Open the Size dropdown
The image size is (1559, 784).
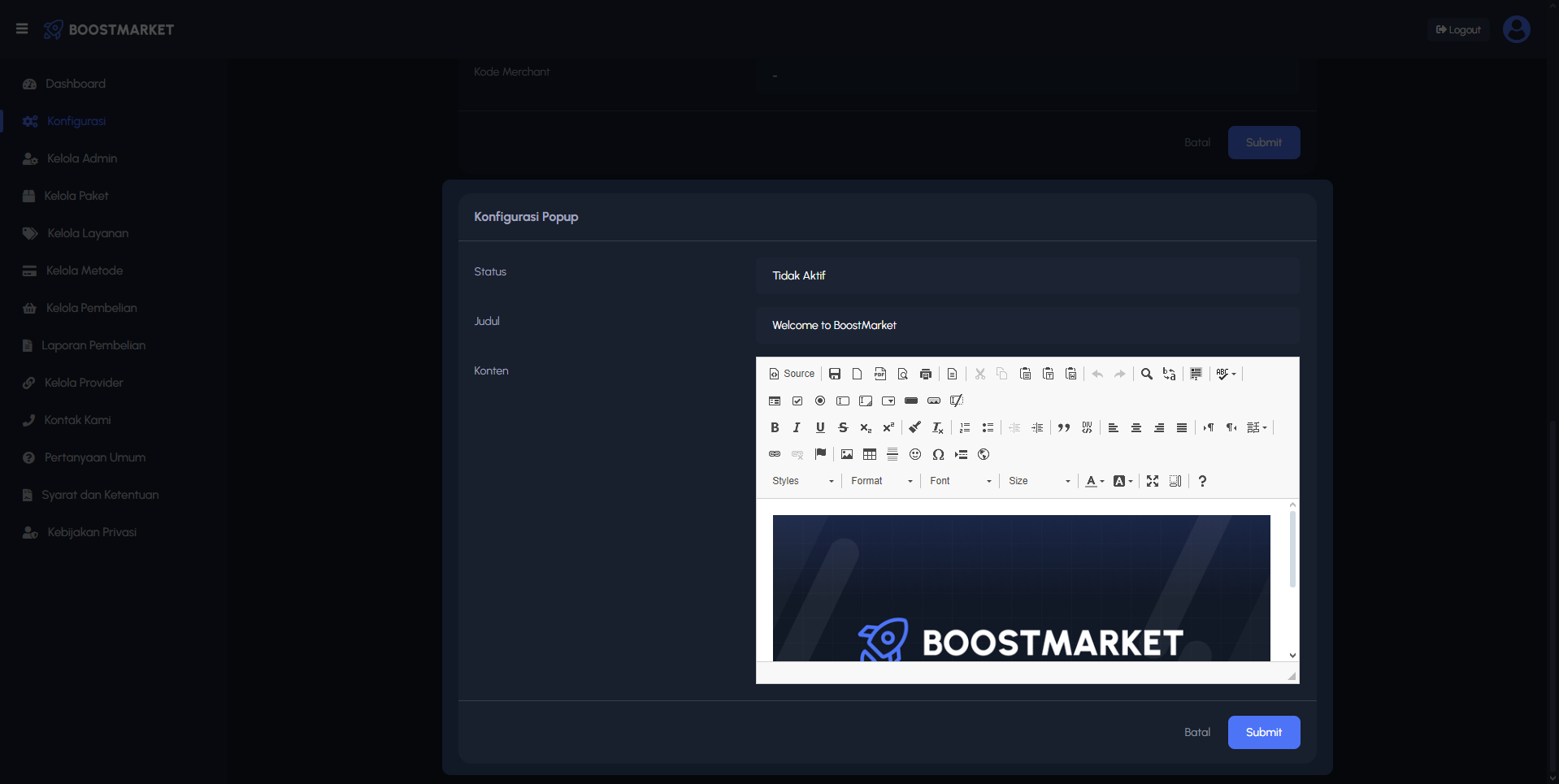point(1039,481)
